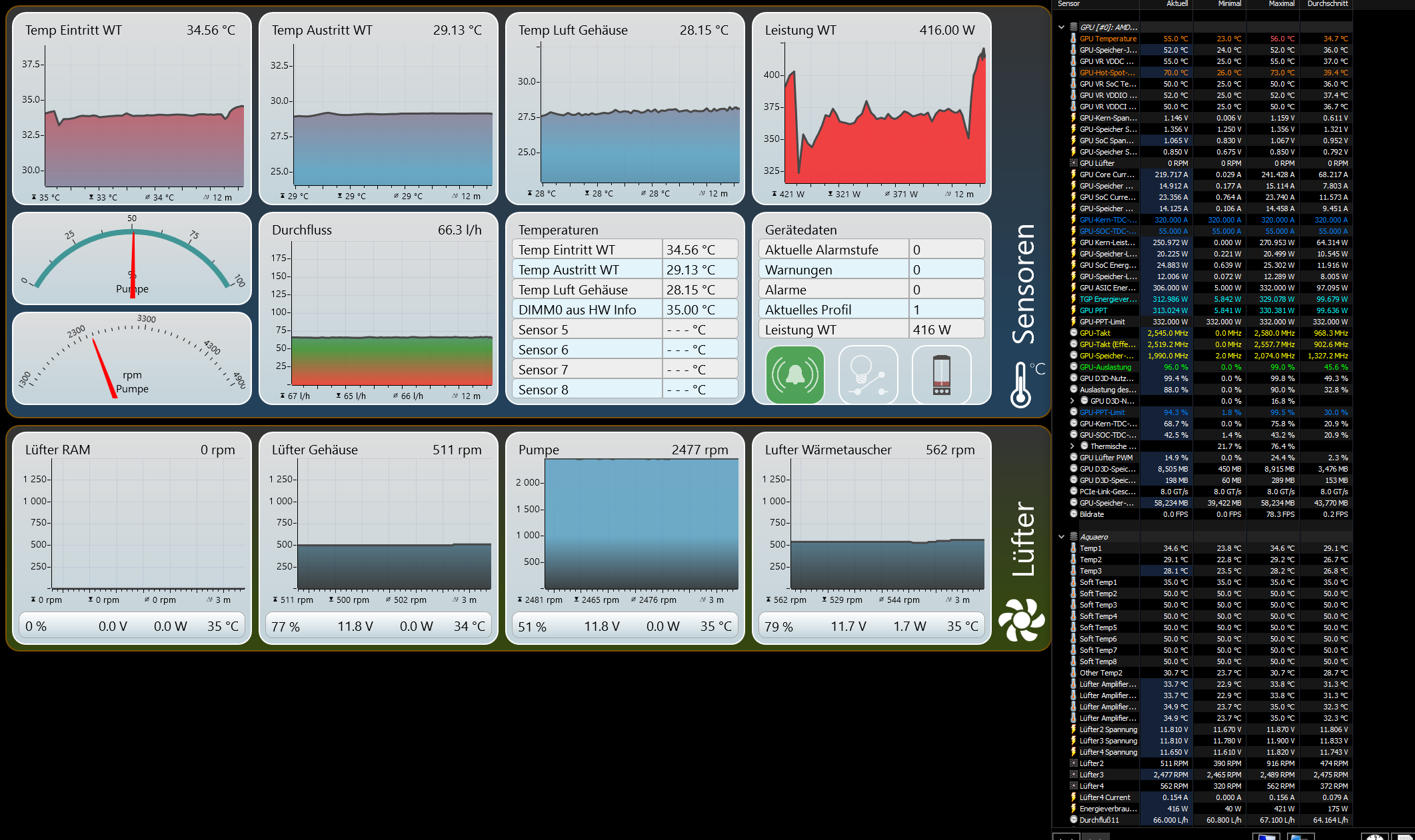Expand the Thermische subgroup arrow
The width and height of the screenshot is (1415, 840).
[1072, 446]
